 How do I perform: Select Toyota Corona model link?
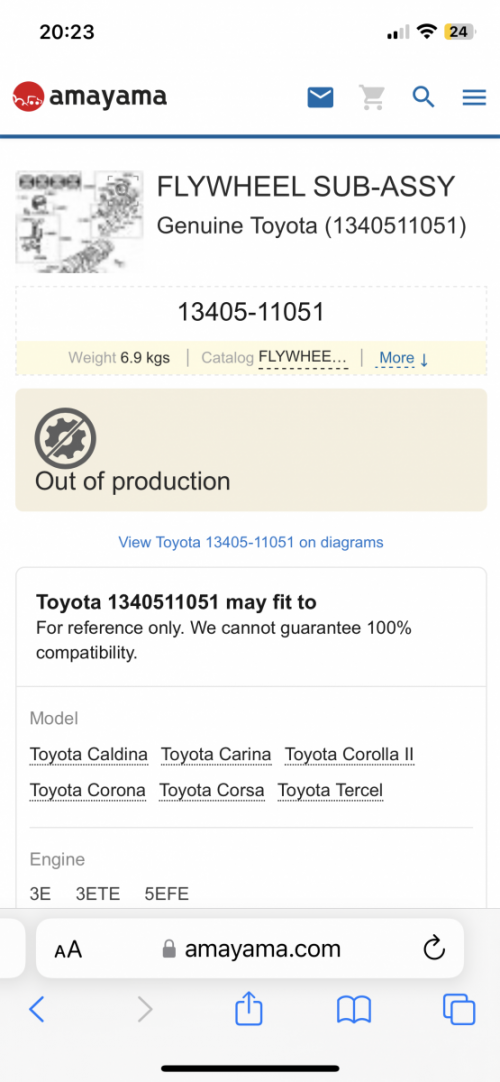[88, 790]
